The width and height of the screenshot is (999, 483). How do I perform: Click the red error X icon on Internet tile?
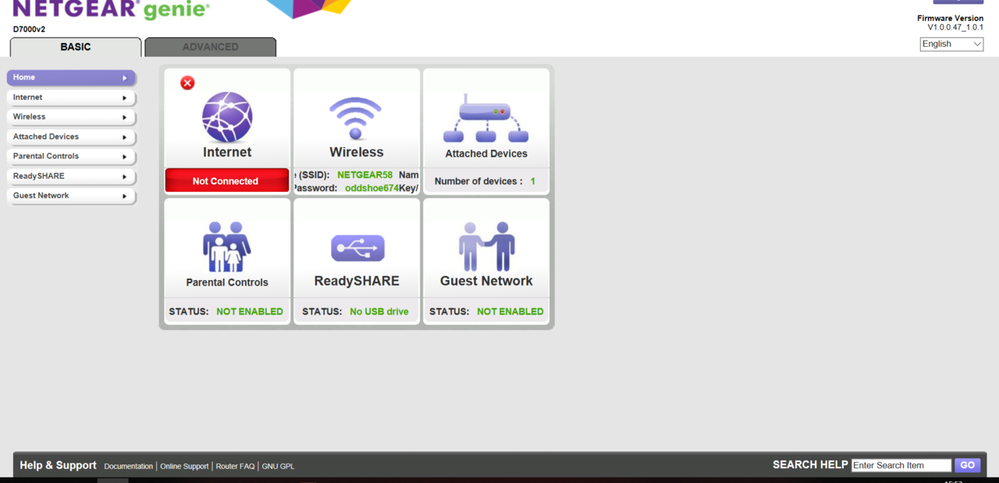tap(187, 83)
